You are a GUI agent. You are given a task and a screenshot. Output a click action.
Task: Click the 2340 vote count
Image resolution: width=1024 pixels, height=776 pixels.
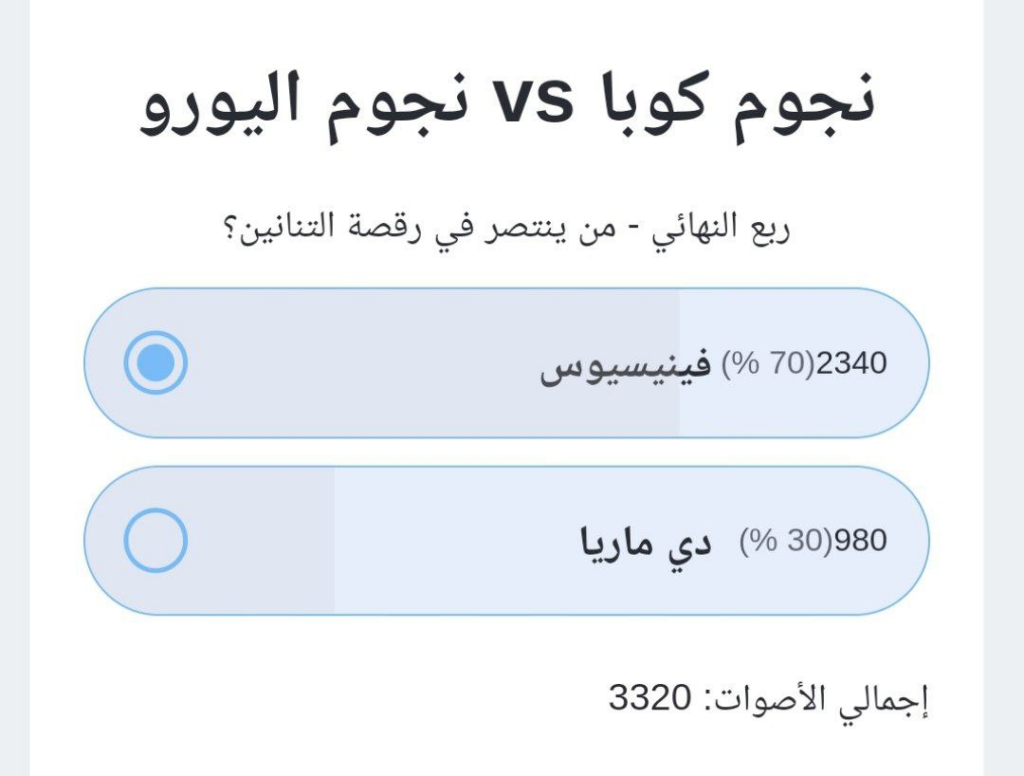click(x=852, y=363)
